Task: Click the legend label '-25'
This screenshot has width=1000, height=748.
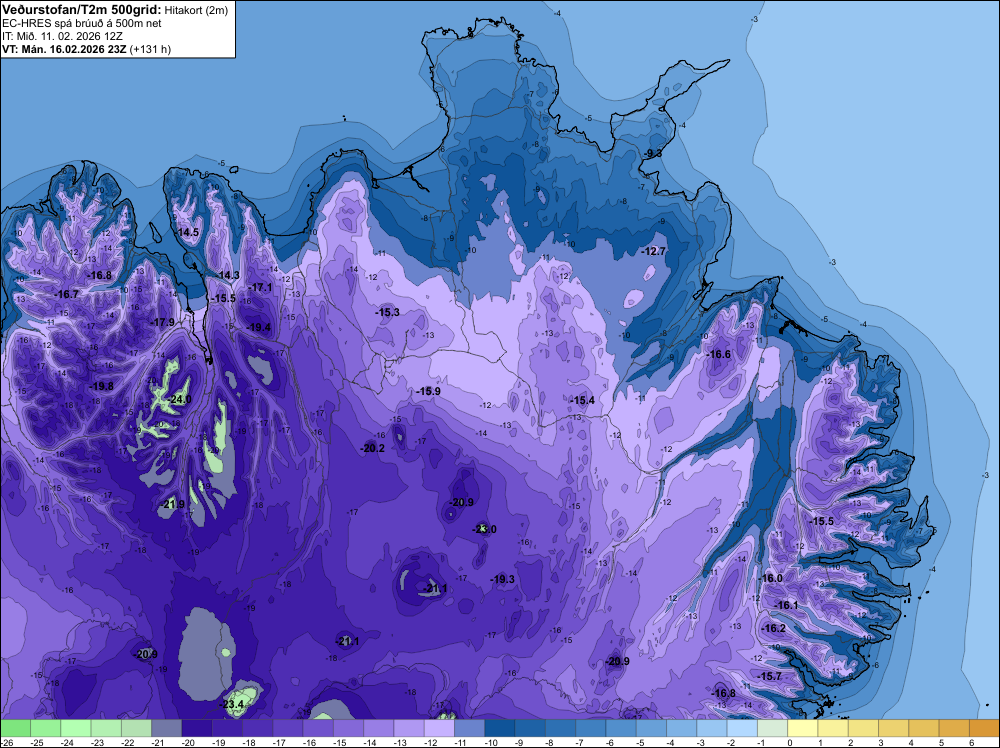Action: tap(38, 742)
